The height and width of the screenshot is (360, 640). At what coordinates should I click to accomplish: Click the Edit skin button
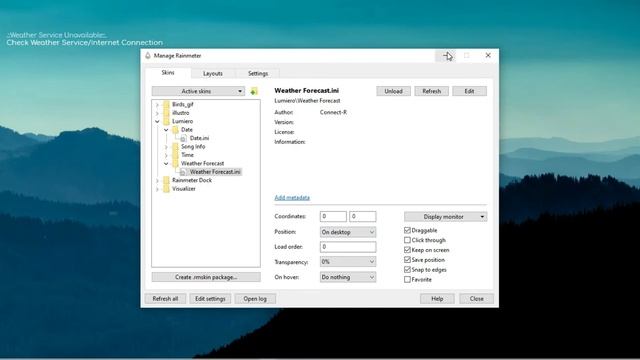(469, 91)
